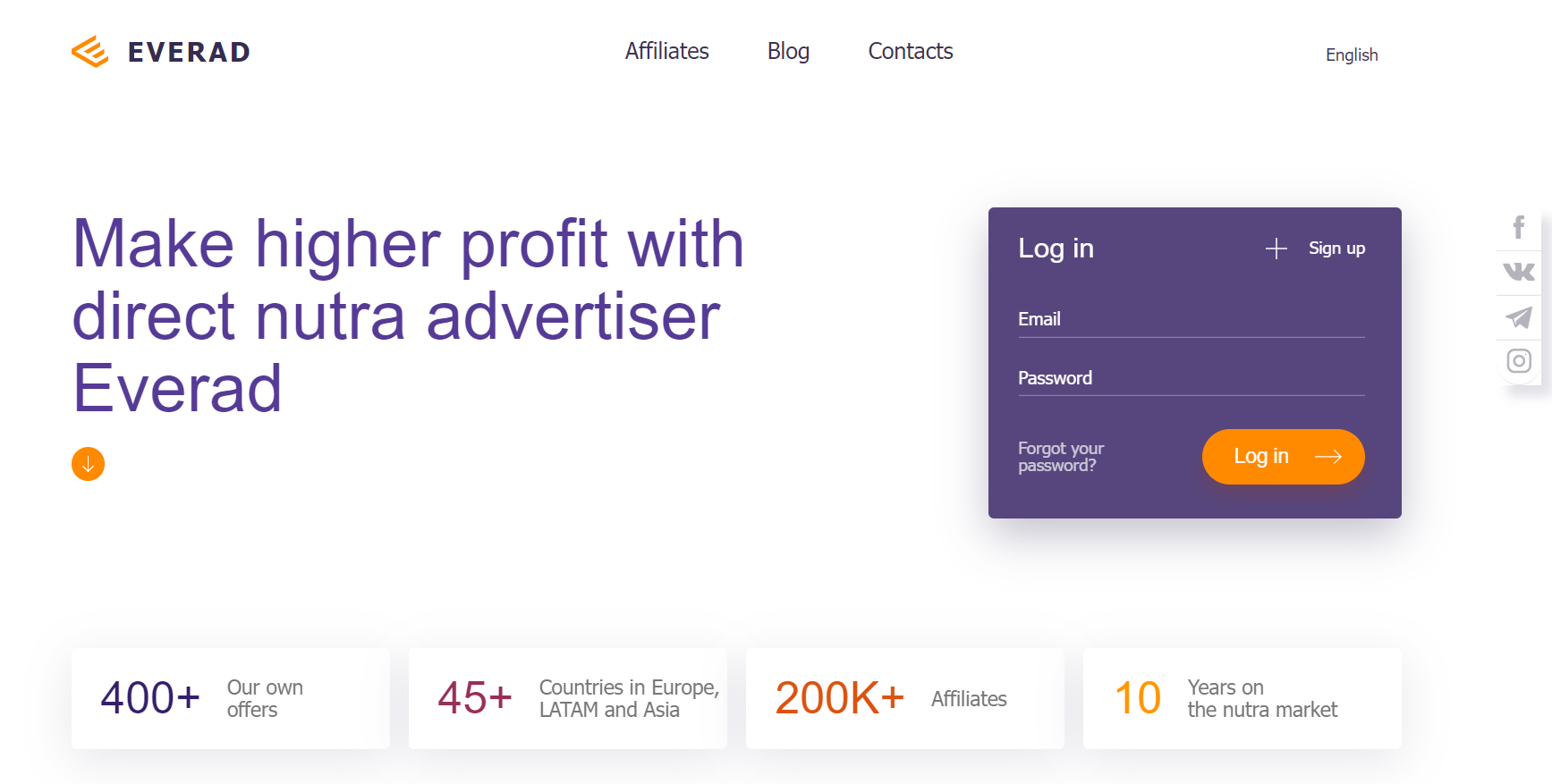Click the EVERAD brand name text
Screen dimensions: 1552x784
tap(189, 52)
